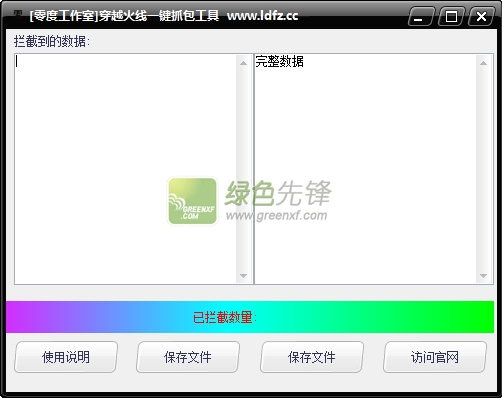
Task: Click the up arrow of the 完整数据 scrollbar
Action: click(x=484, y=63)
